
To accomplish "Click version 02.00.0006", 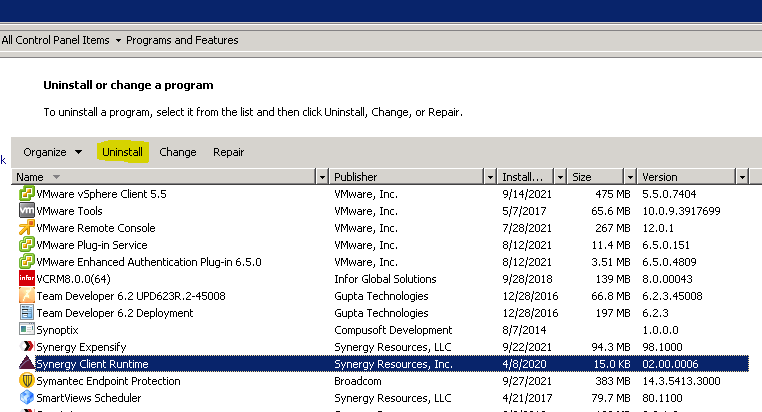I will (670, 364).
